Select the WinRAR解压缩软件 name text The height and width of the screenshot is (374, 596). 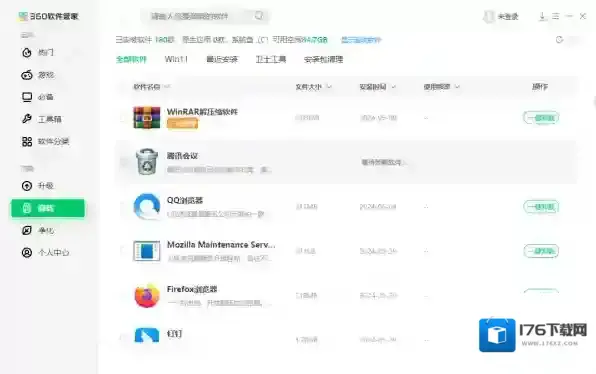pyautogui.click(x=202, y=112)
